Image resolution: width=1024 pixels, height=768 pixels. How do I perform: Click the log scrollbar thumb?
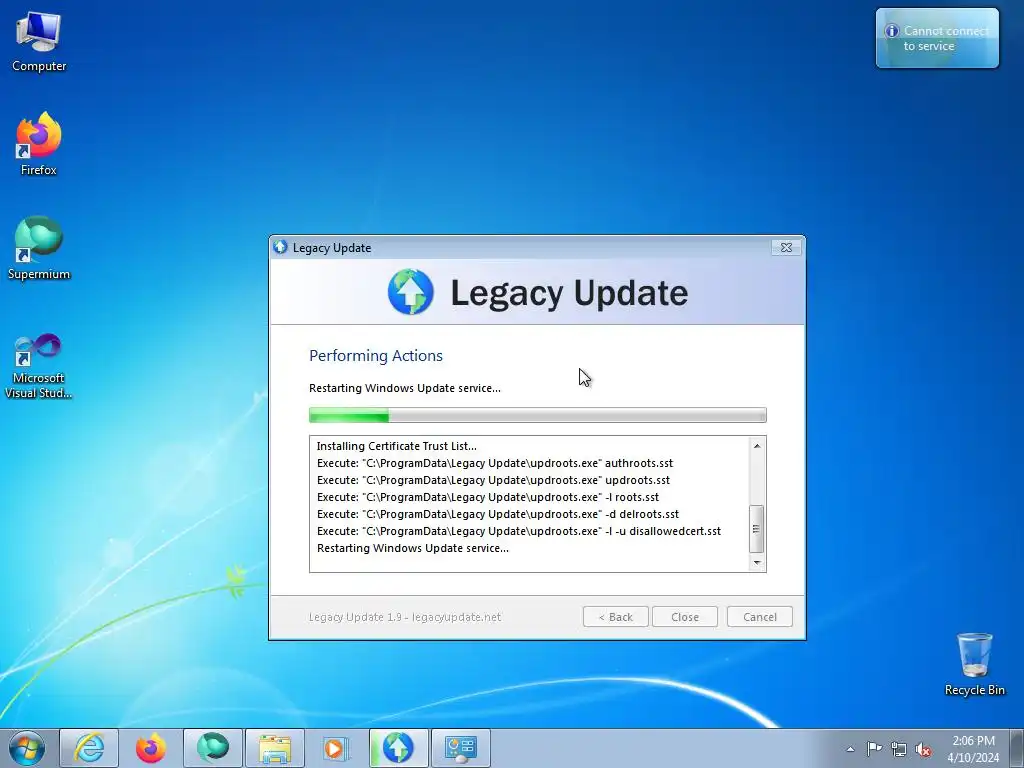(757, 529)
